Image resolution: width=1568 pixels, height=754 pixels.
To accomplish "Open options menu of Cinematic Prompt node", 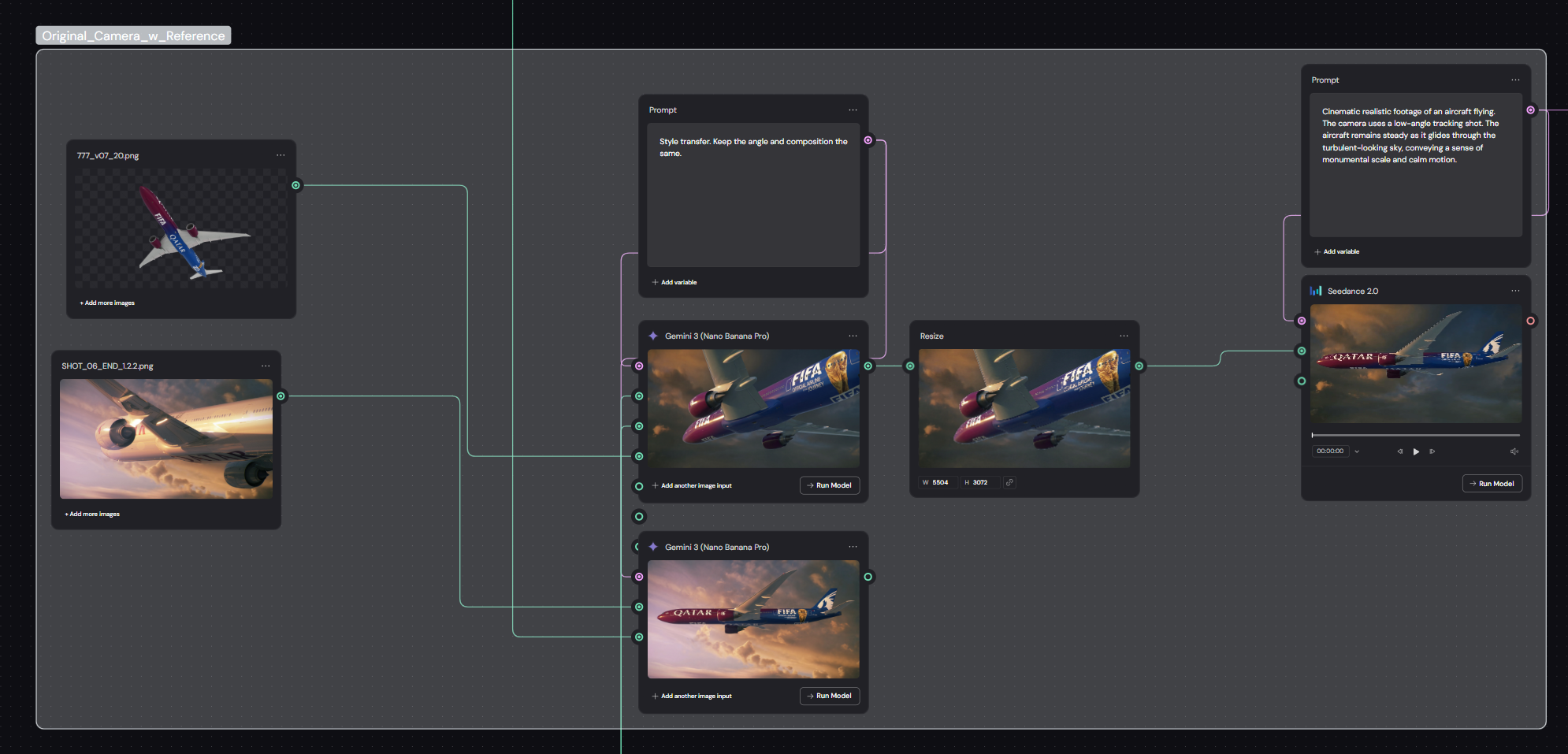I will (1515, 80).
